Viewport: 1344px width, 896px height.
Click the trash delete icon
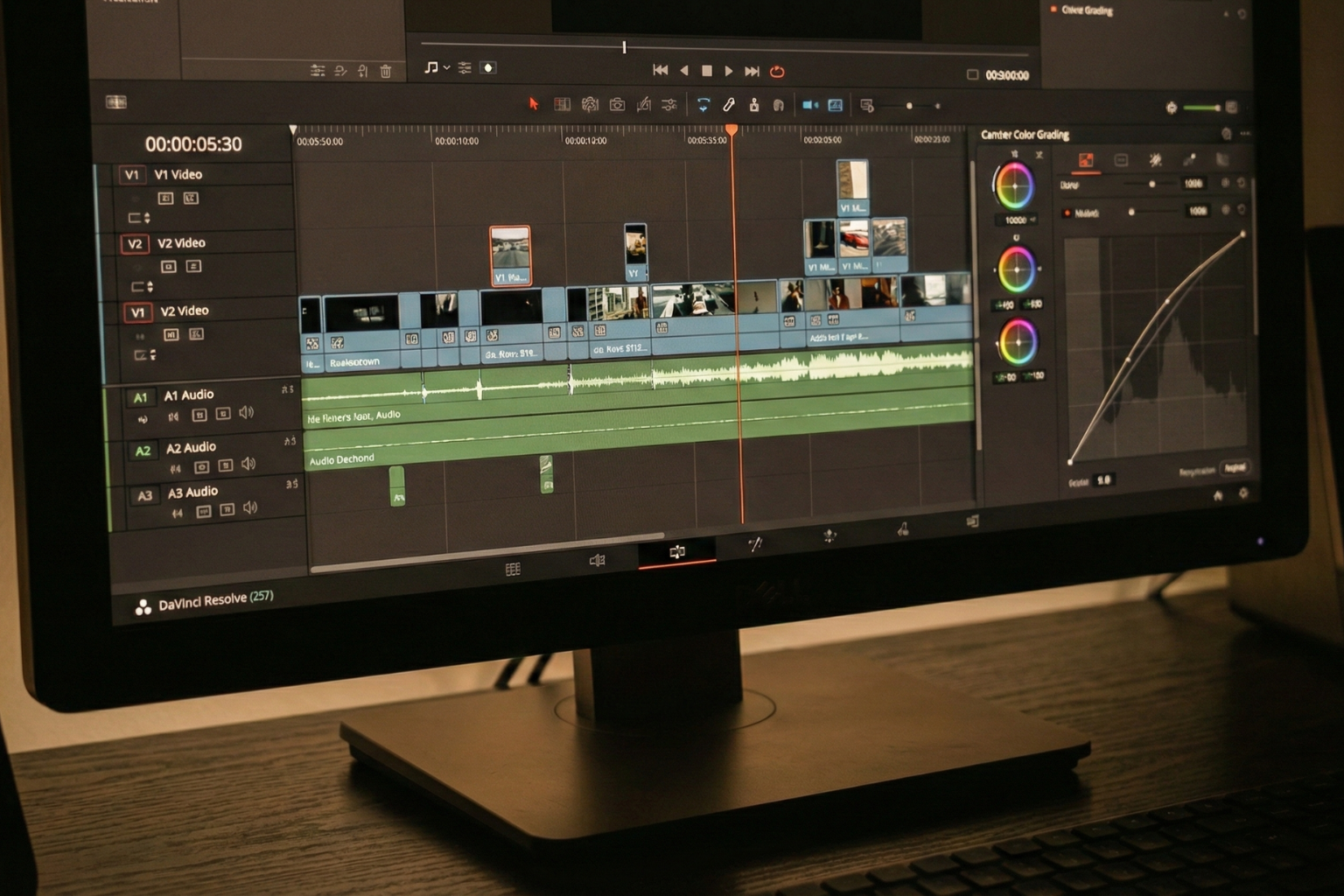[386, 72]
